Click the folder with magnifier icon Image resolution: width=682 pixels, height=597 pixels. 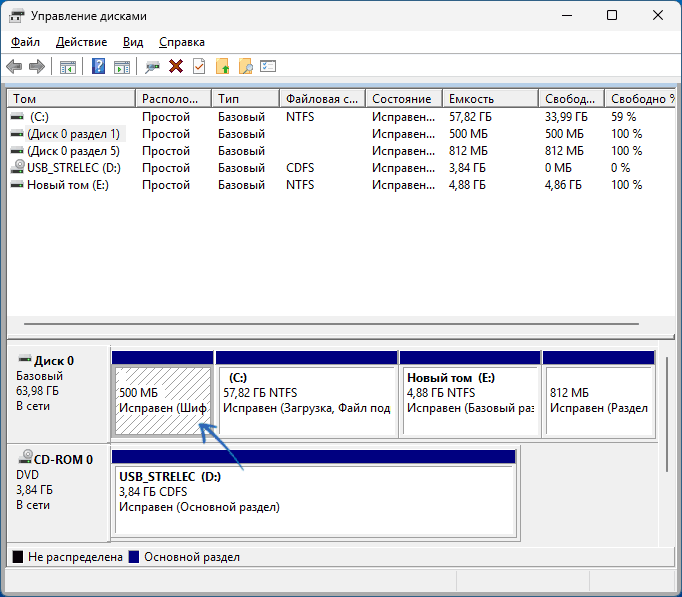[x=246, y=67]
